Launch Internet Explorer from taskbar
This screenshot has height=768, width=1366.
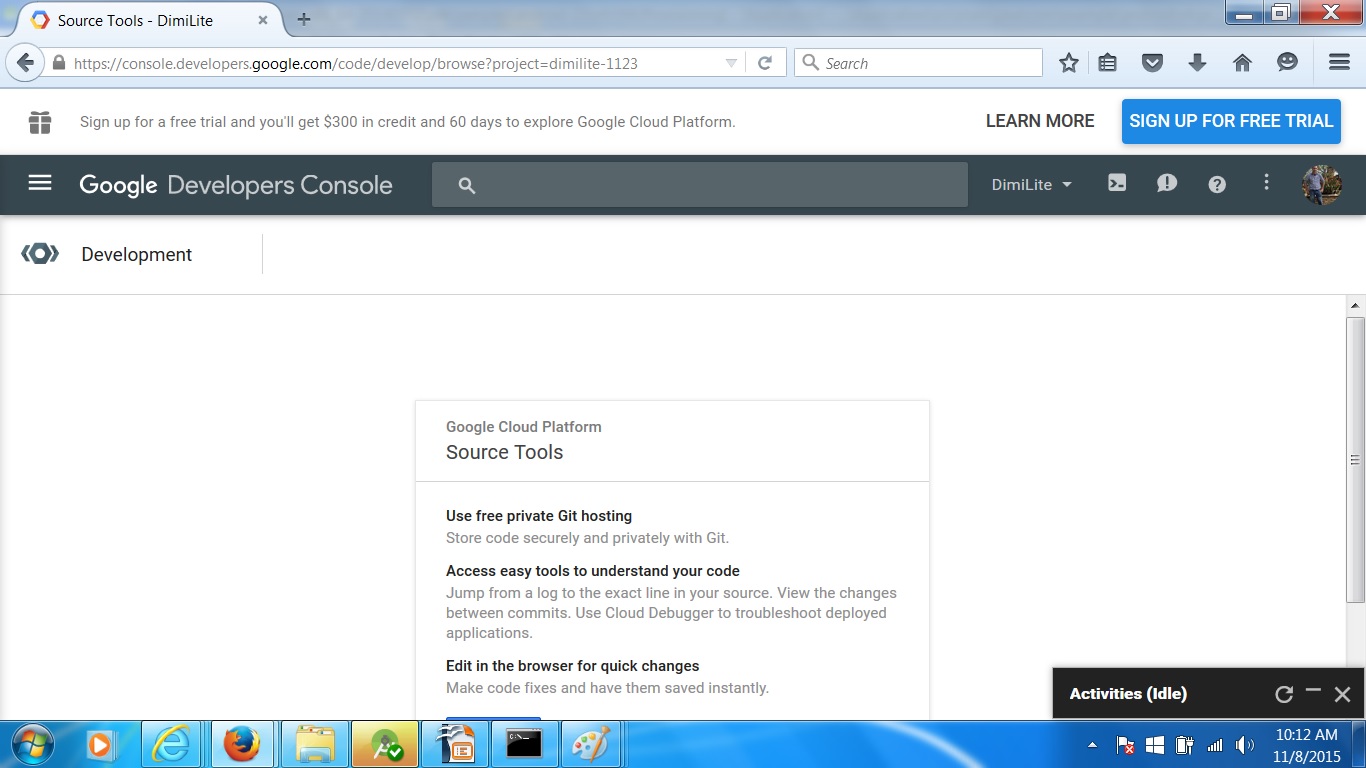tap(171, 744)
